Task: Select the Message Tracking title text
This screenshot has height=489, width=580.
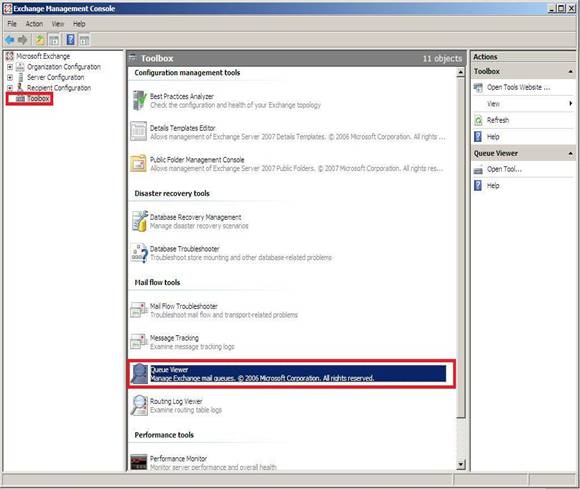Action: pos(174,338)
